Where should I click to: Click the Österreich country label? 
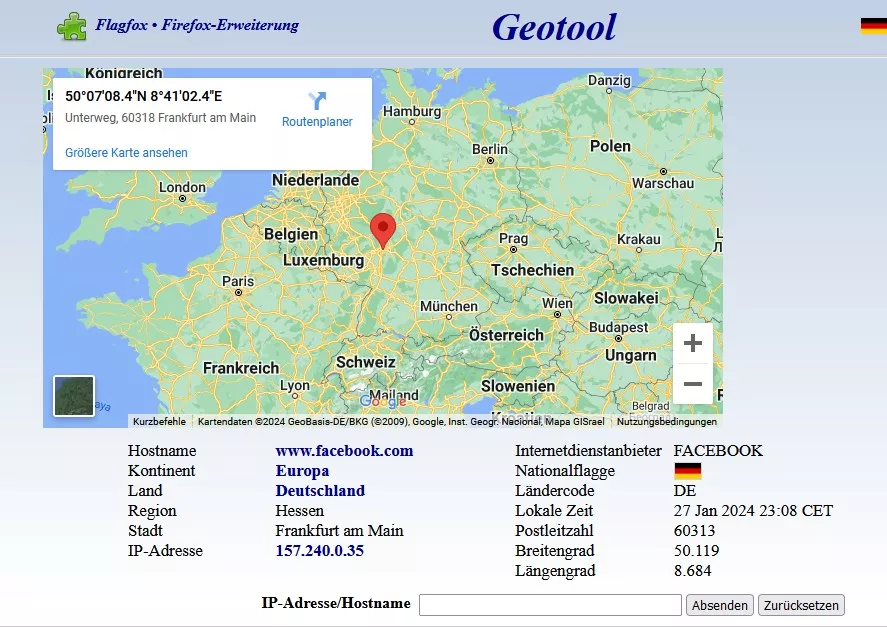click(x=506, y=335)
